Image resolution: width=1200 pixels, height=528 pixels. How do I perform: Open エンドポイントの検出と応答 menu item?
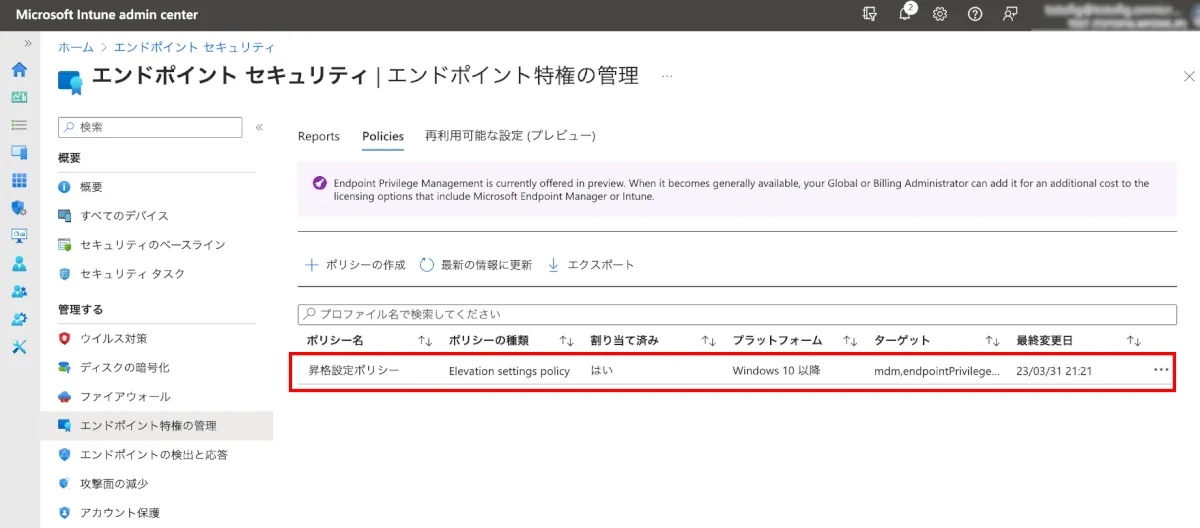(156, 455)
